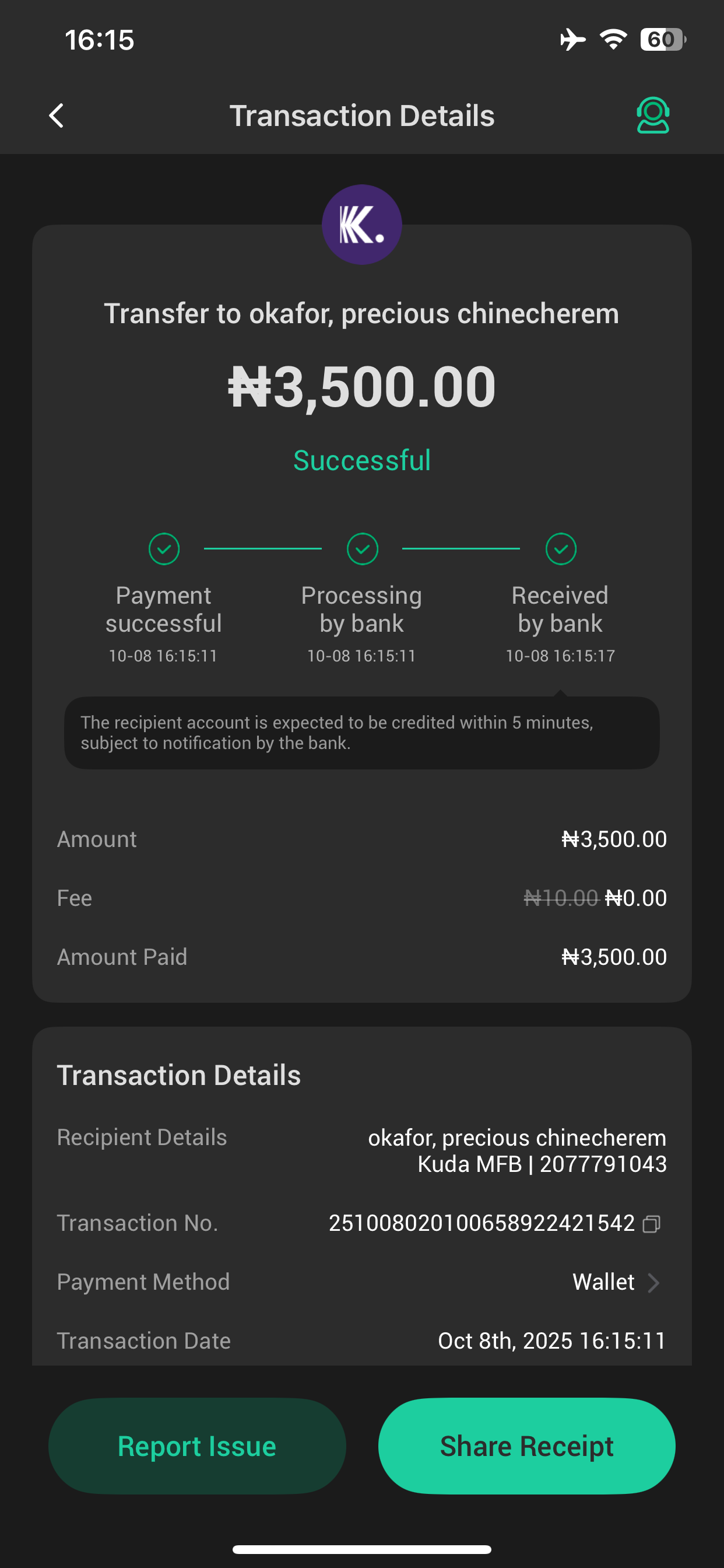Tap the recipient credit notice tooltip
The width and height of the screenshot is (724, 1568).
tap(361, 732)
